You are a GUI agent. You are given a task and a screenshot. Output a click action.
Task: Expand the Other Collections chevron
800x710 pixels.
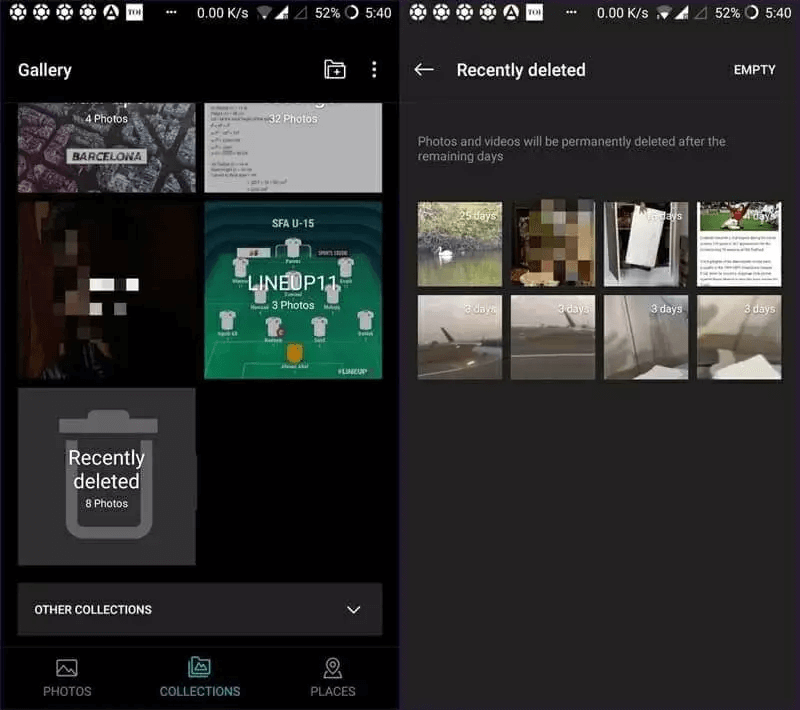[352, 610]
